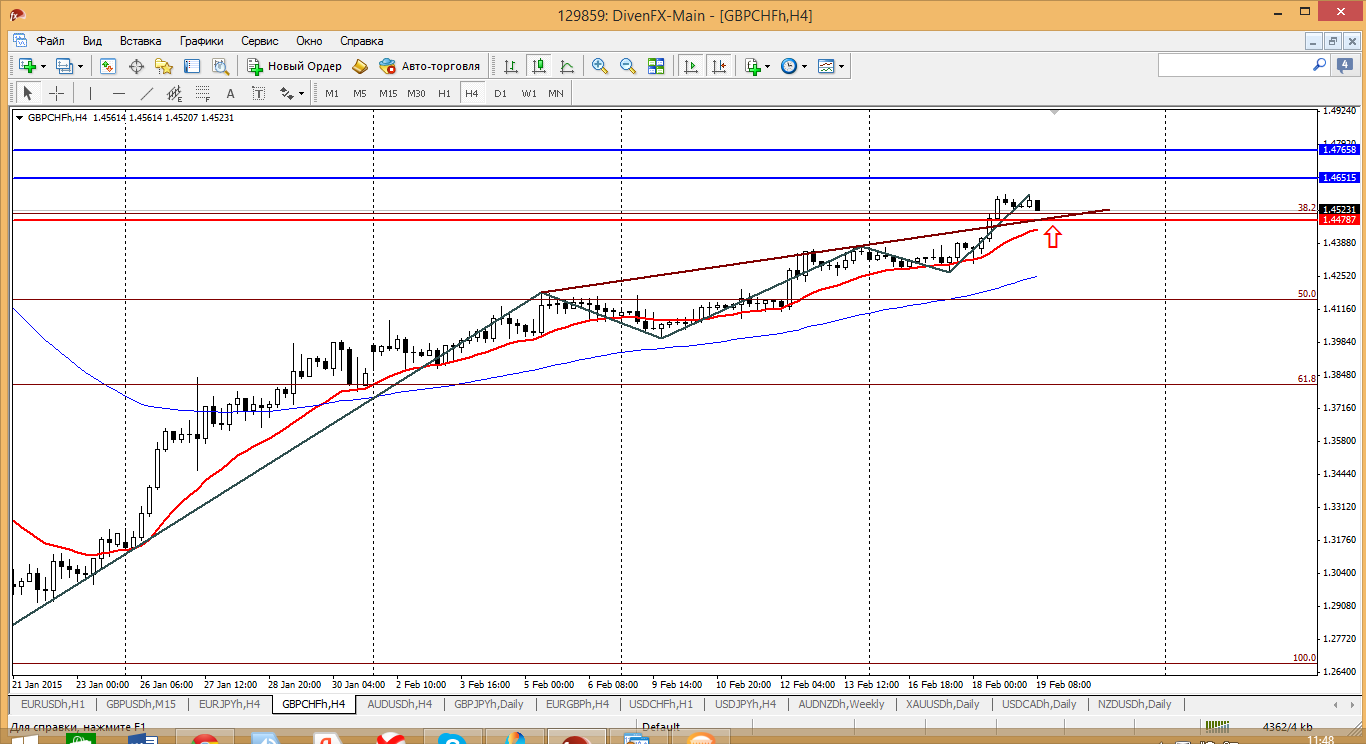
Task: Open the Вставка menu
Action: 140,41
